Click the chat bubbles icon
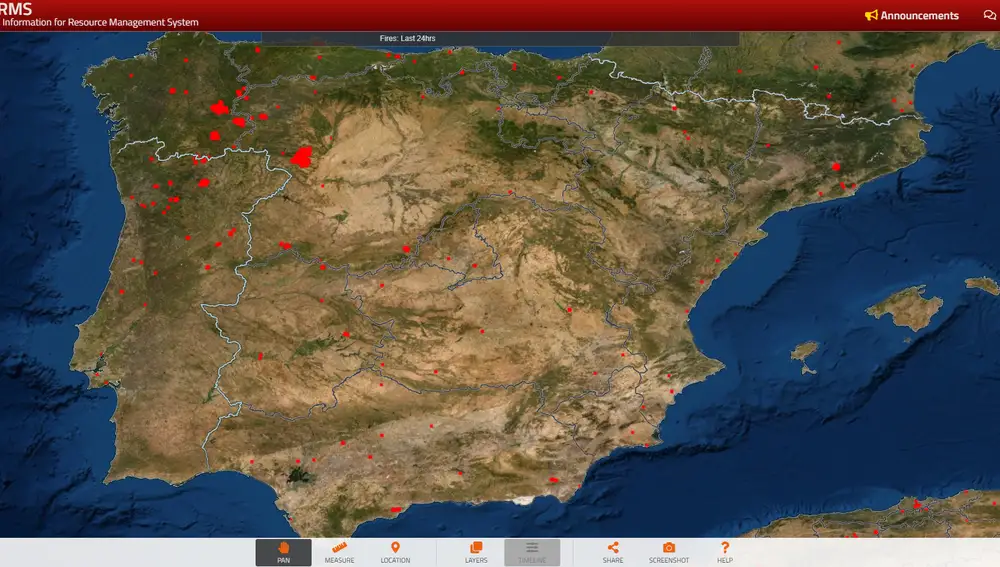The height and width of the screenshot is (567, 1000). pos(990,15)
